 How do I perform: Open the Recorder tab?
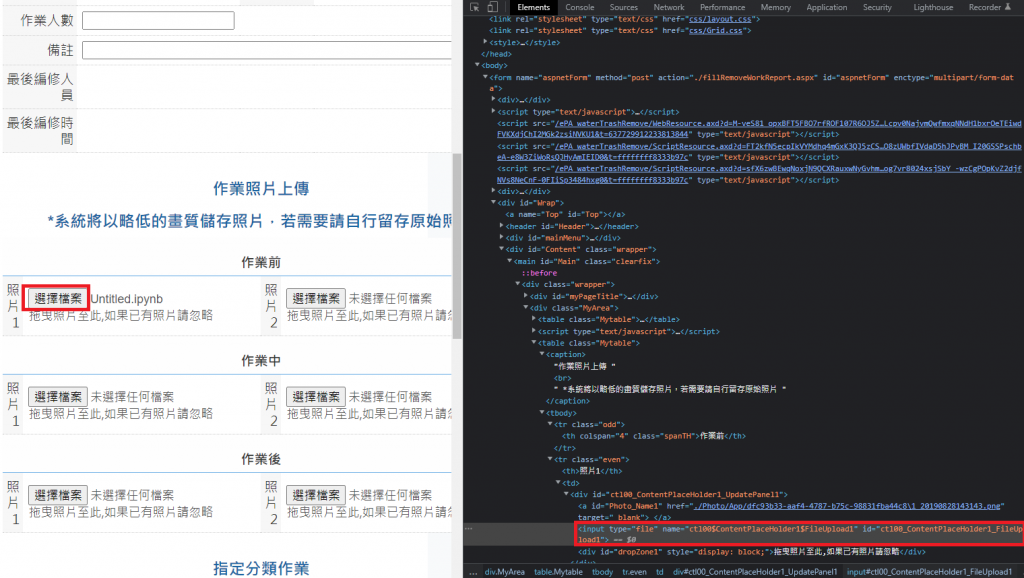(989, 7)
